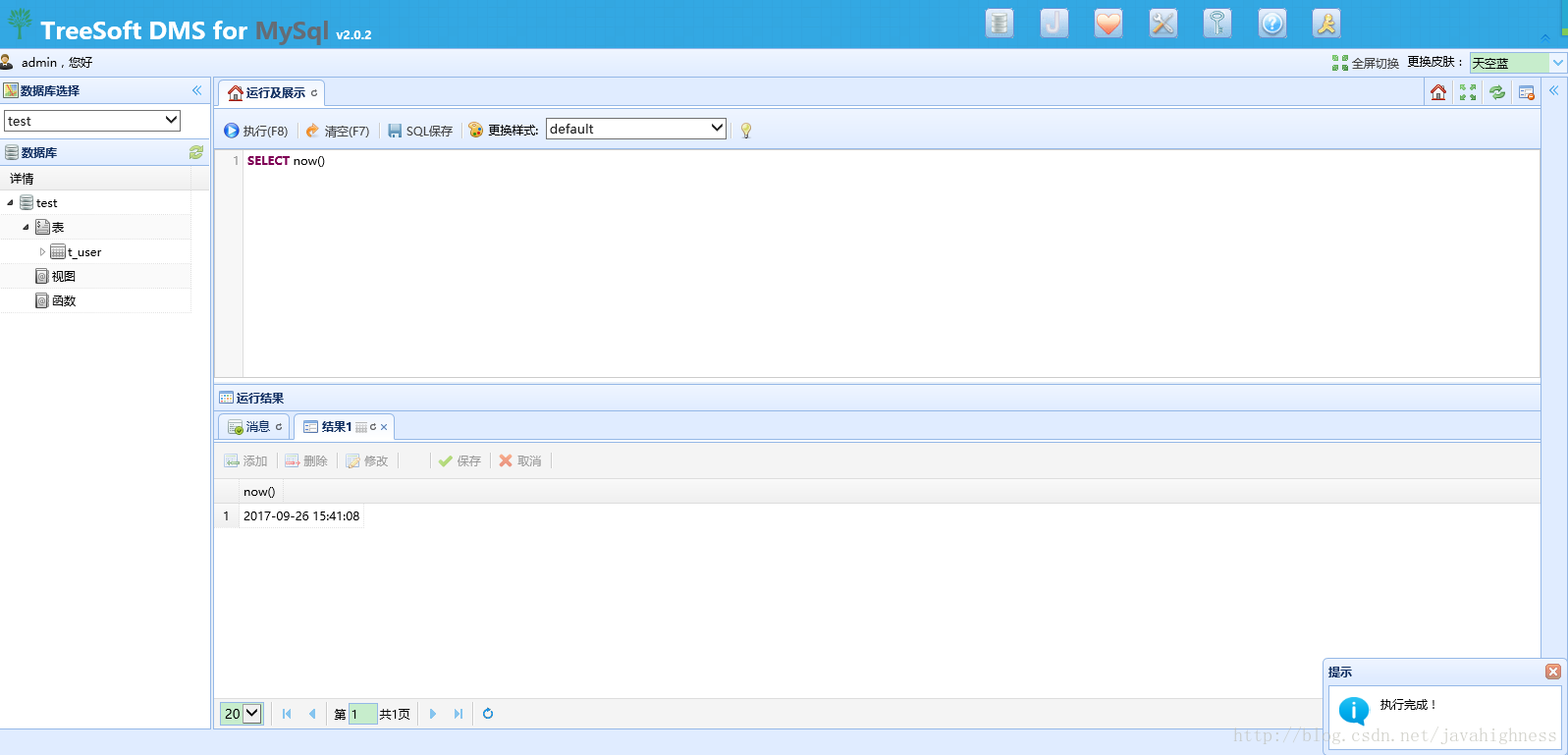Screen dimensions: 1568x755
Task: Open the 天空蓝 skin dropdown
Action: point(1517,63)
